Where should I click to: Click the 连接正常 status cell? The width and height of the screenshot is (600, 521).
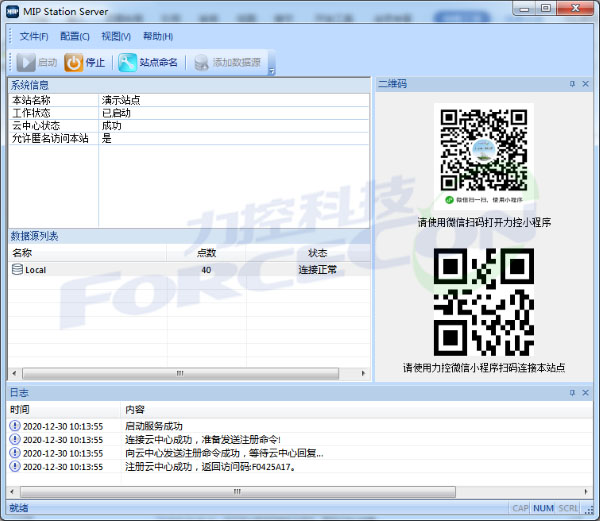[318, 270]
